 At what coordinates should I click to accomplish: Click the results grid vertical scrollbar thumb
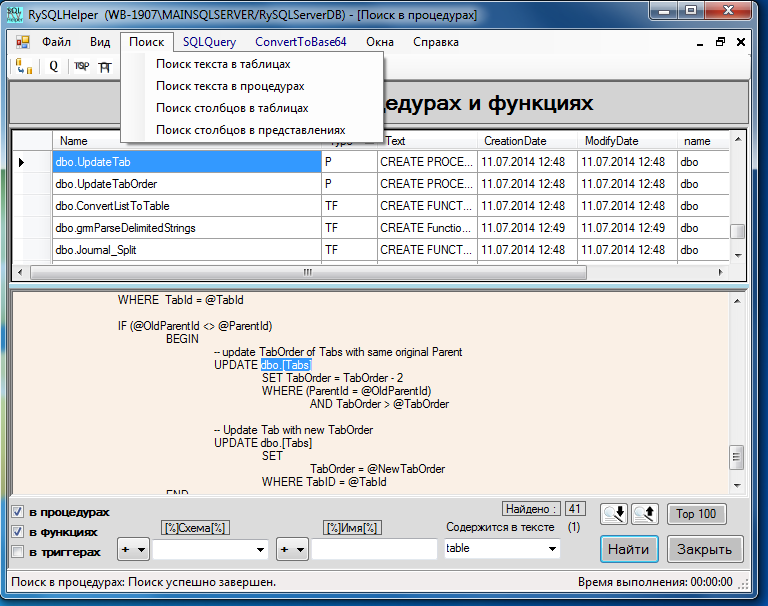[x=737, y=231]
